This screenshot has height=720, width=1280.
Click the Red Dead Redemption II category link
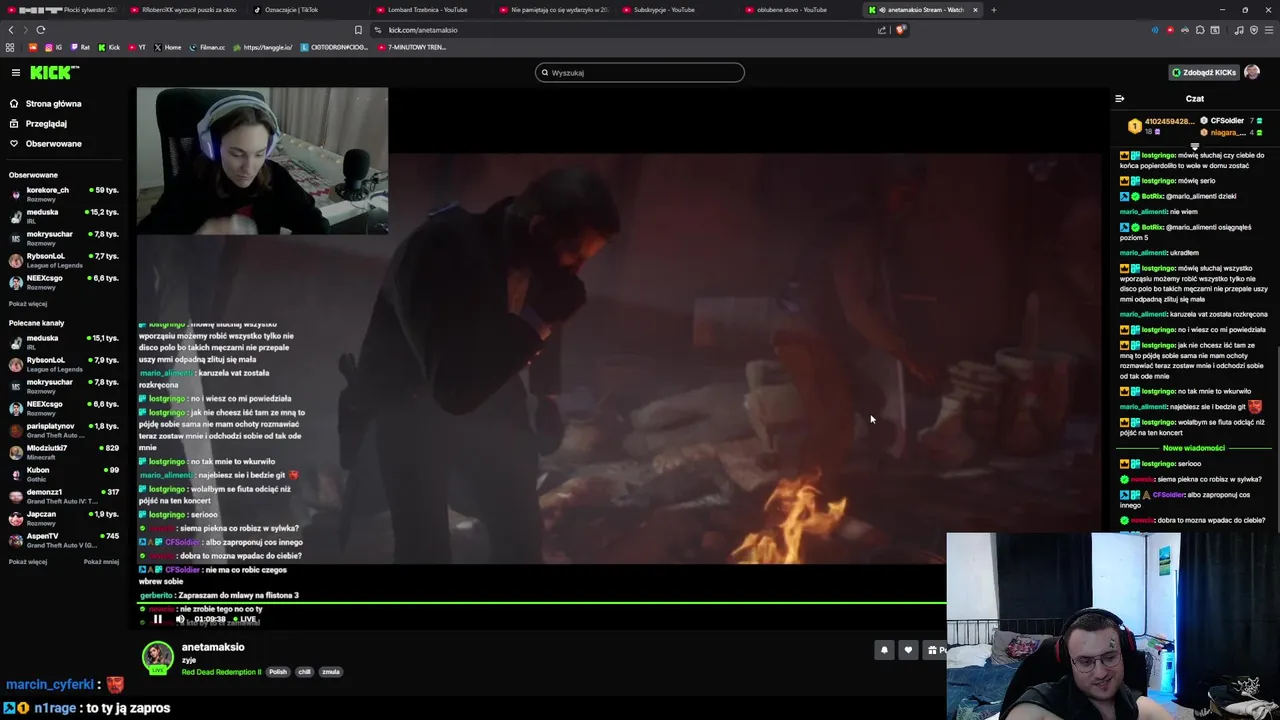(x=221, y=672)
